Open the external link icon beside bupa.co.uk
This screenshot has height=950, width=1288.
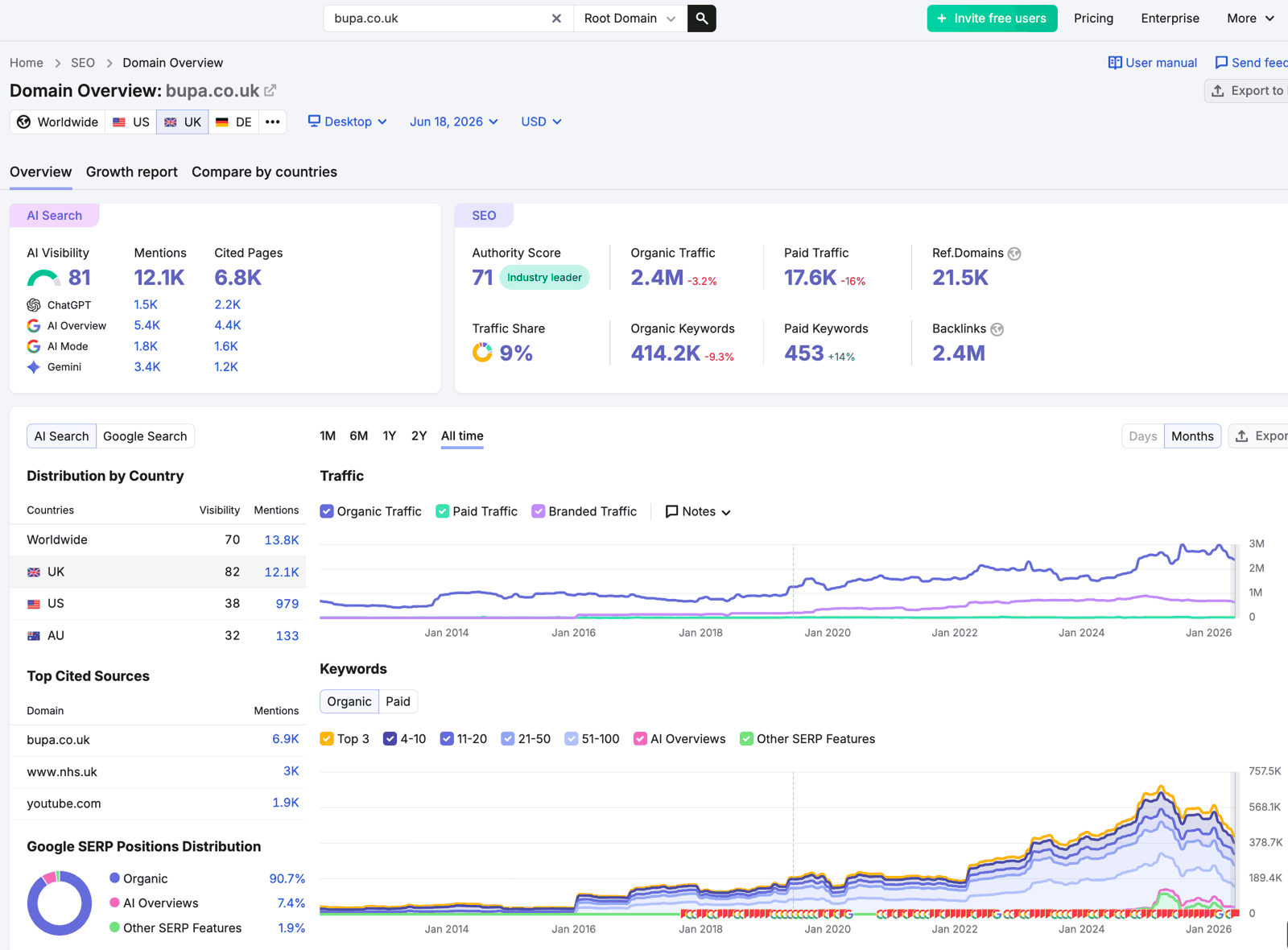tap(270, 90)
